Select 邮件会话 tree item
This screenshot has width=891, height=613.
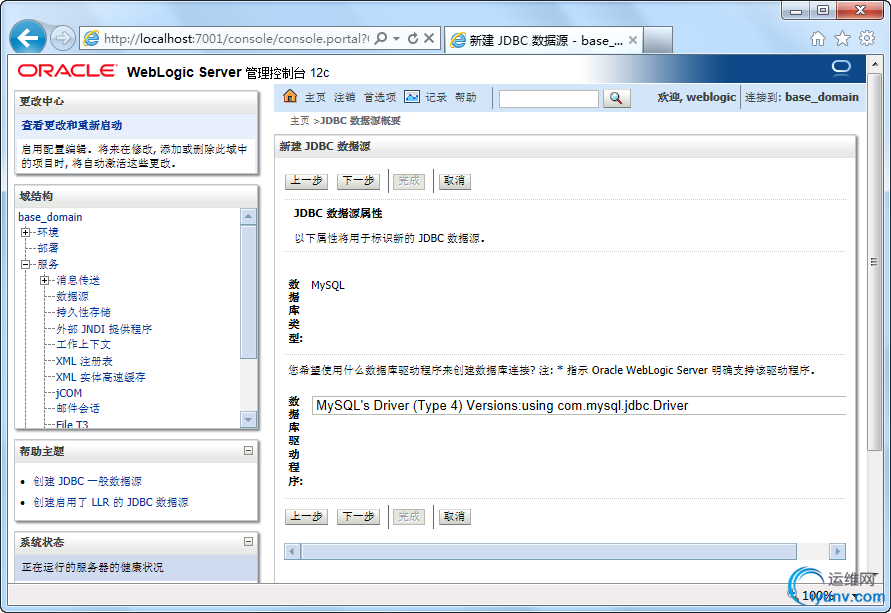(x=78, y=408)
